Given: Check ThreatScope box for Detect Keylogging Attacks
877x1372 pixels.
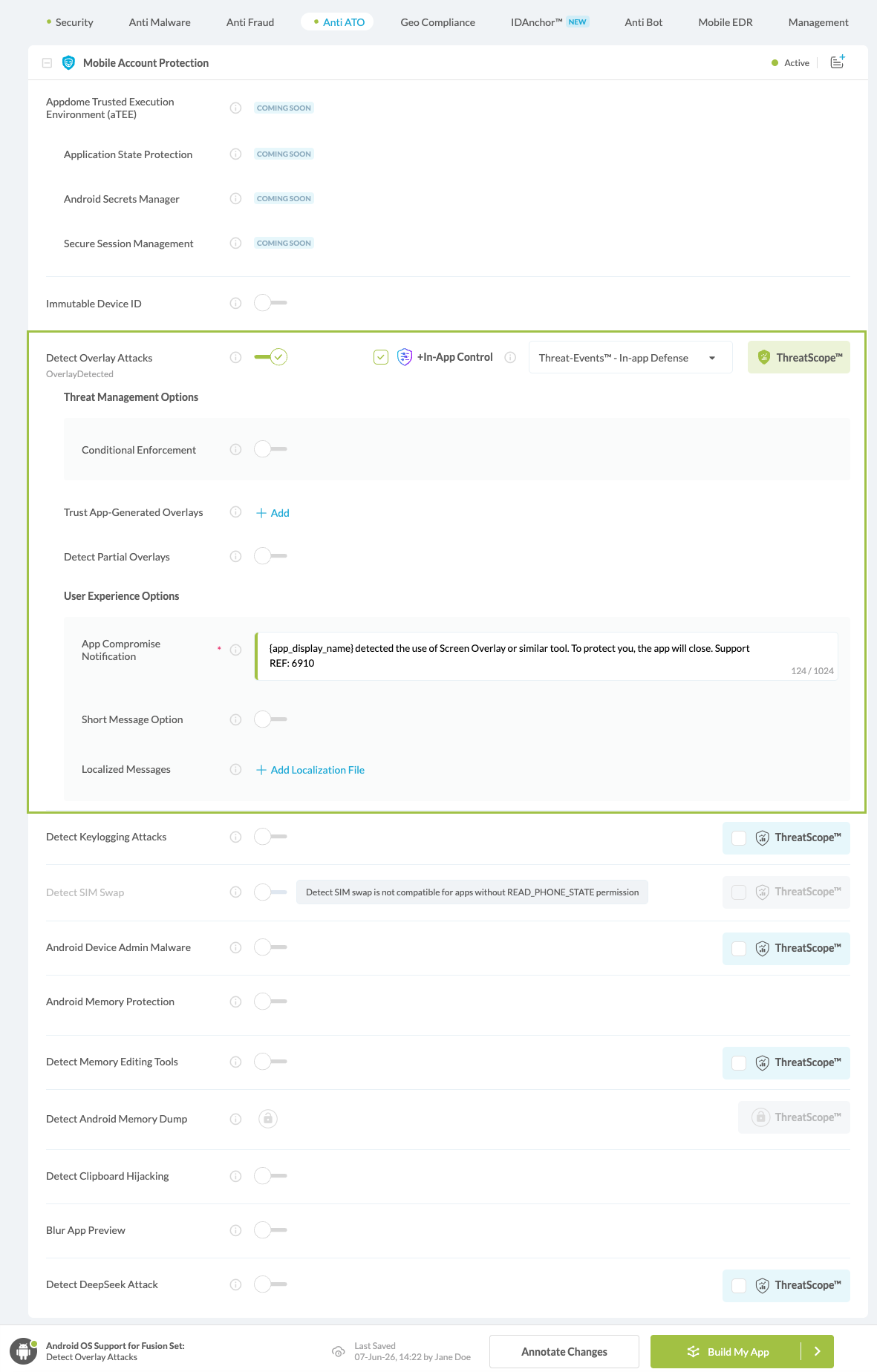Looking at the screenshot, I should [x=739, y=838].
